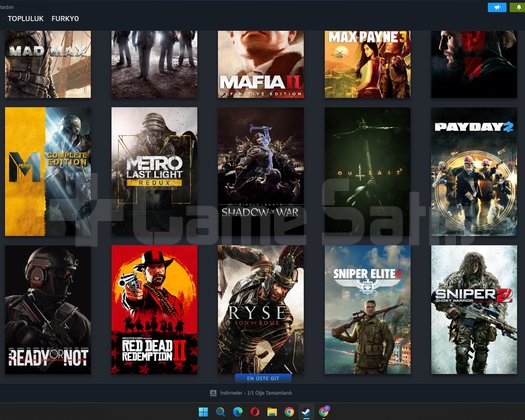Open the Red Dead Redemption II cover
Viewport: 525px width, 420px height.
pyautogui.click(x=154, y=310)
